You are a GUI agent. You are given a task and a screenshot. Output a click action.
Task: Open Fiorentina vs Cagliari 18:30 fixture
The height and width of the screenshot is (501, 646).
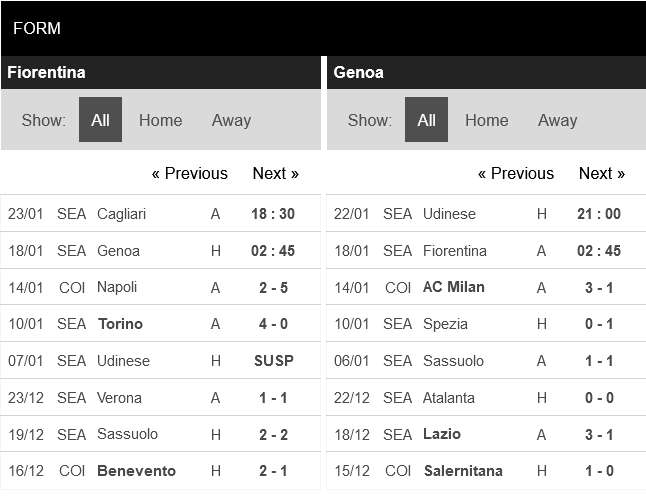coord(273,214)
